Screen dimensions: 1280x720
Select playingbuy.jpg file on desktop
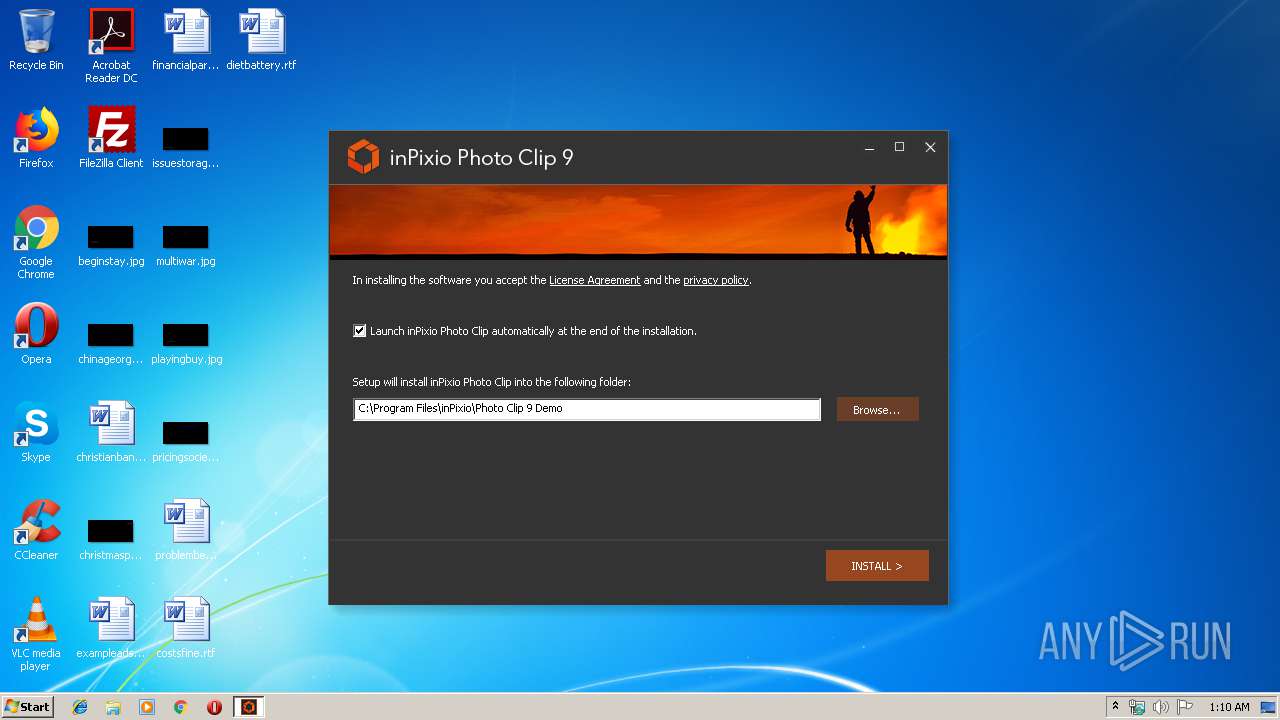coord(186,343)
